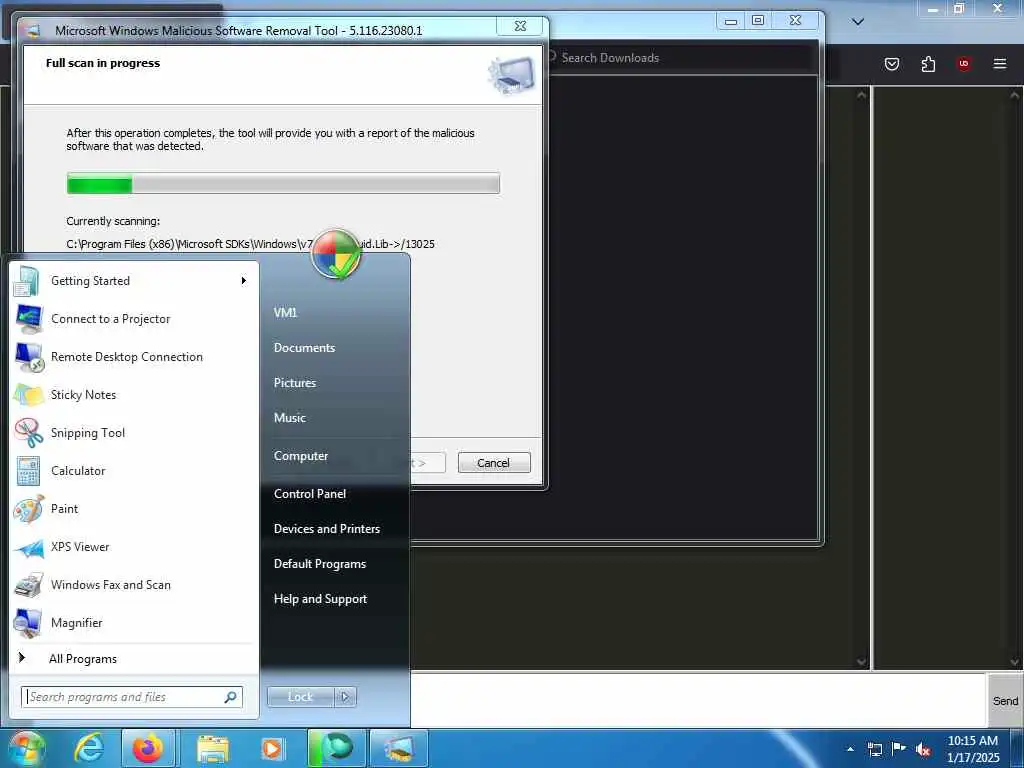1024x768 pixels.
Task: Open Internet Explorer from taskbar
Action: point(88,748)
